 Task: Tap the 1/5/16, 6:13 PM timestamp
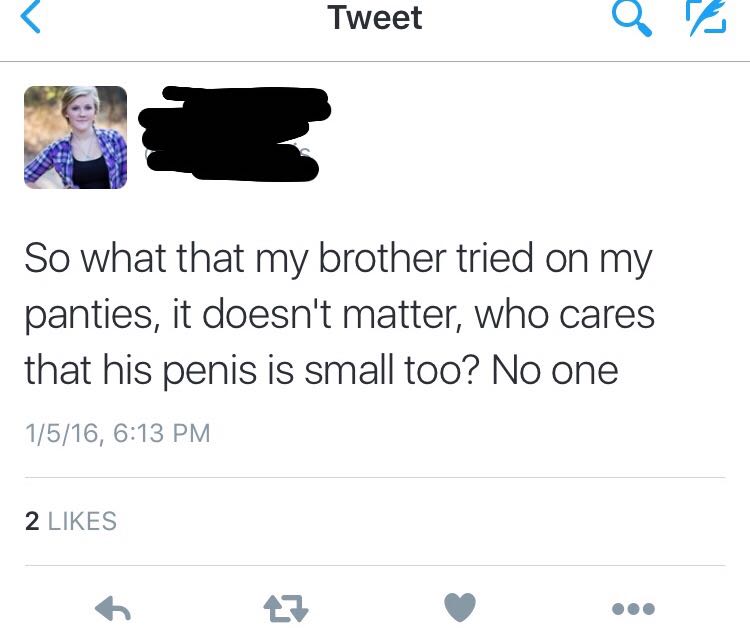(x=117, y=433)
